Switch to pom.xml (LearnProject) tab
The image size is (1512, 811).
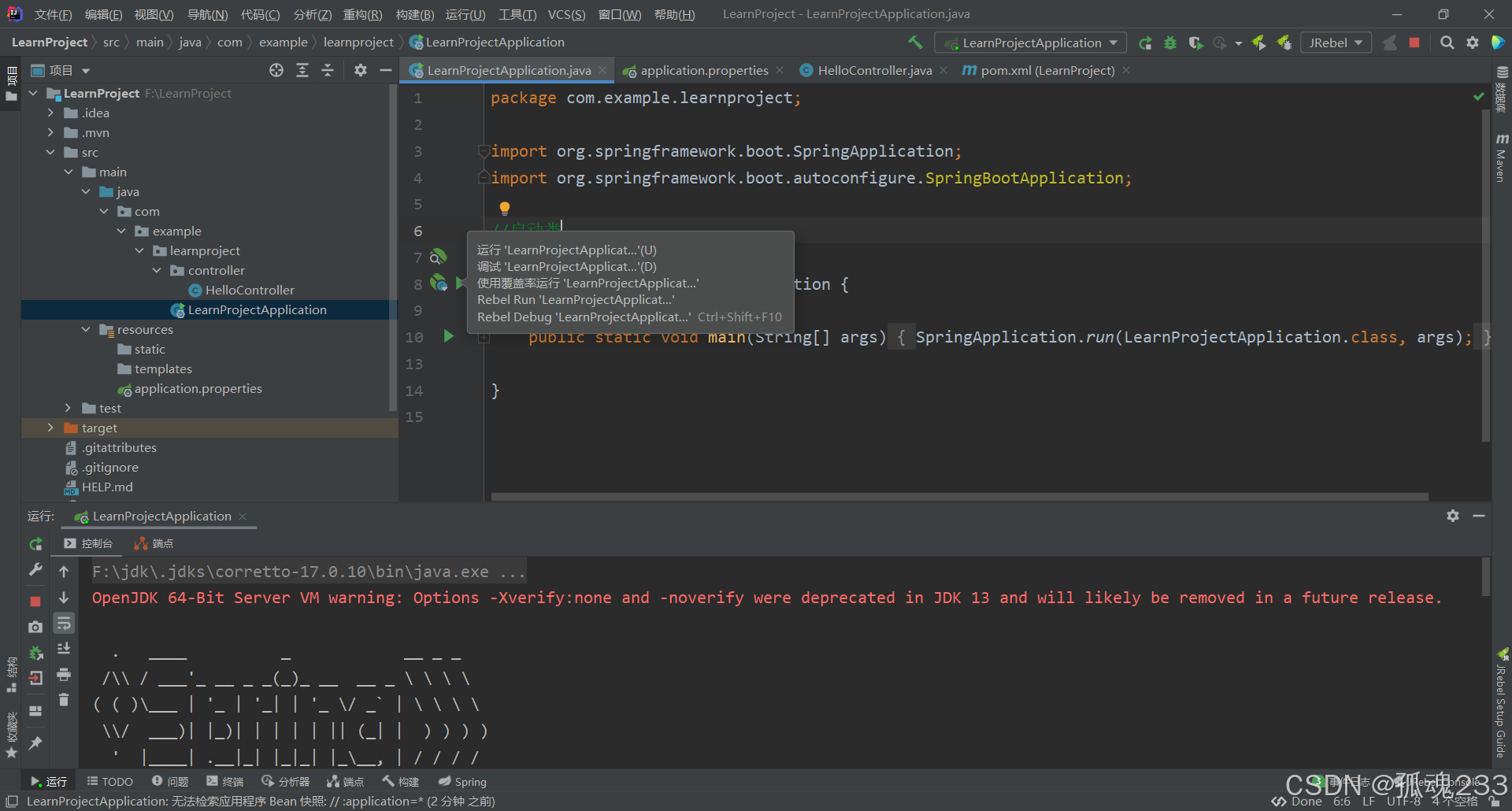pyautogui.click(x=1047, y=71)
